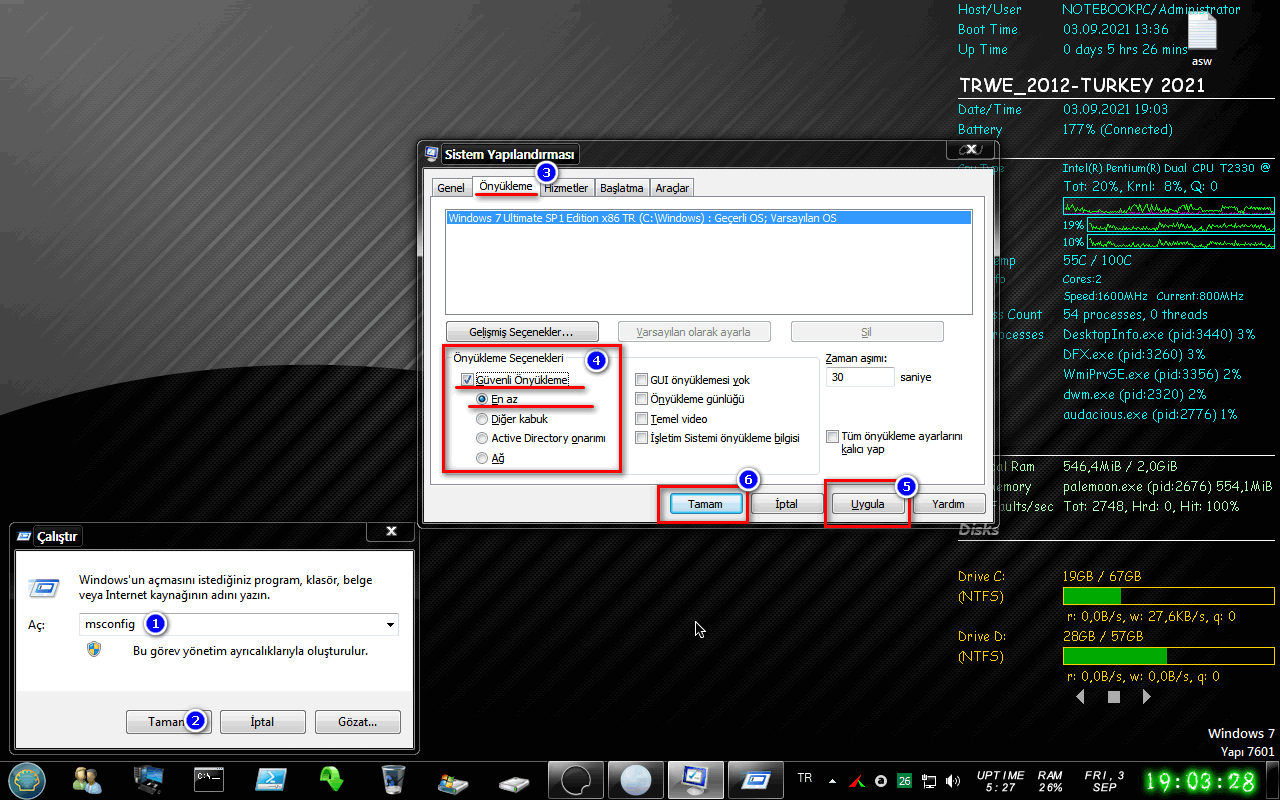The height and width of the screenshot is (800, 1280).
Task: Click the previous arrow under Disks
Action: (1080, 697)
